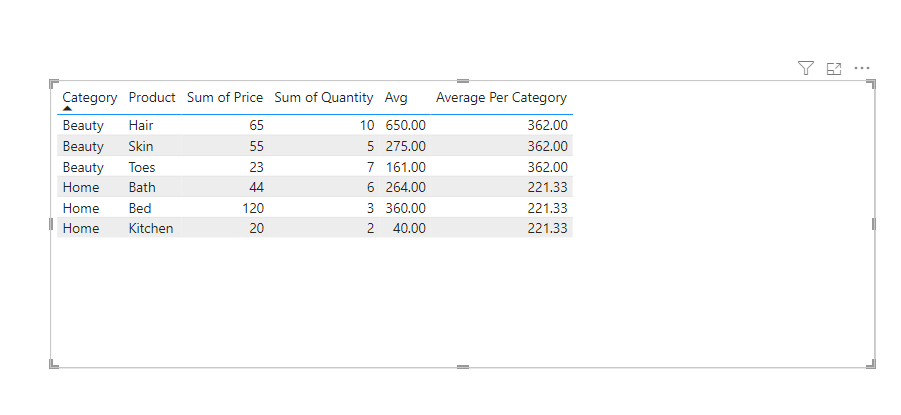Click the Beauty cell in the Toes row
The image size is (901, 415).
coord(83,167)
